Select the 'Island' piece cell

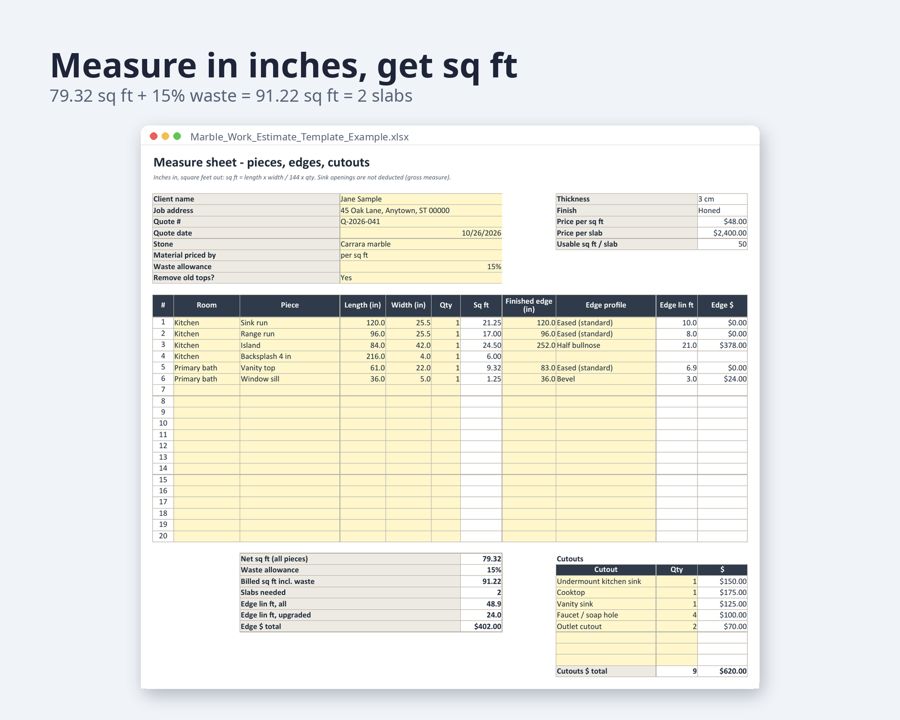pyautogui.click(x=289, y=345)
